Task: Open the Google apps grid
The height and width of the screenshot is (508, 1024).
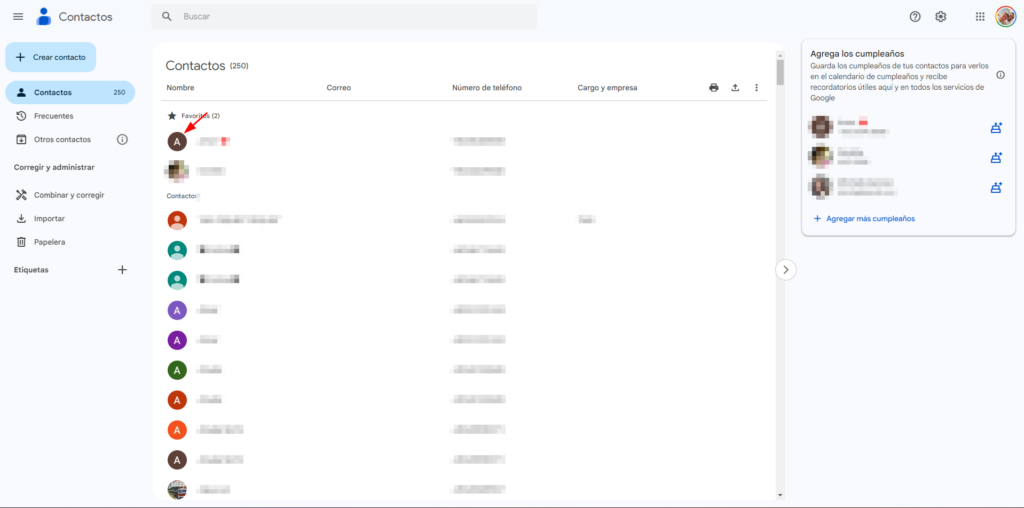Action: pyautogui.click(x=980, y=17)
